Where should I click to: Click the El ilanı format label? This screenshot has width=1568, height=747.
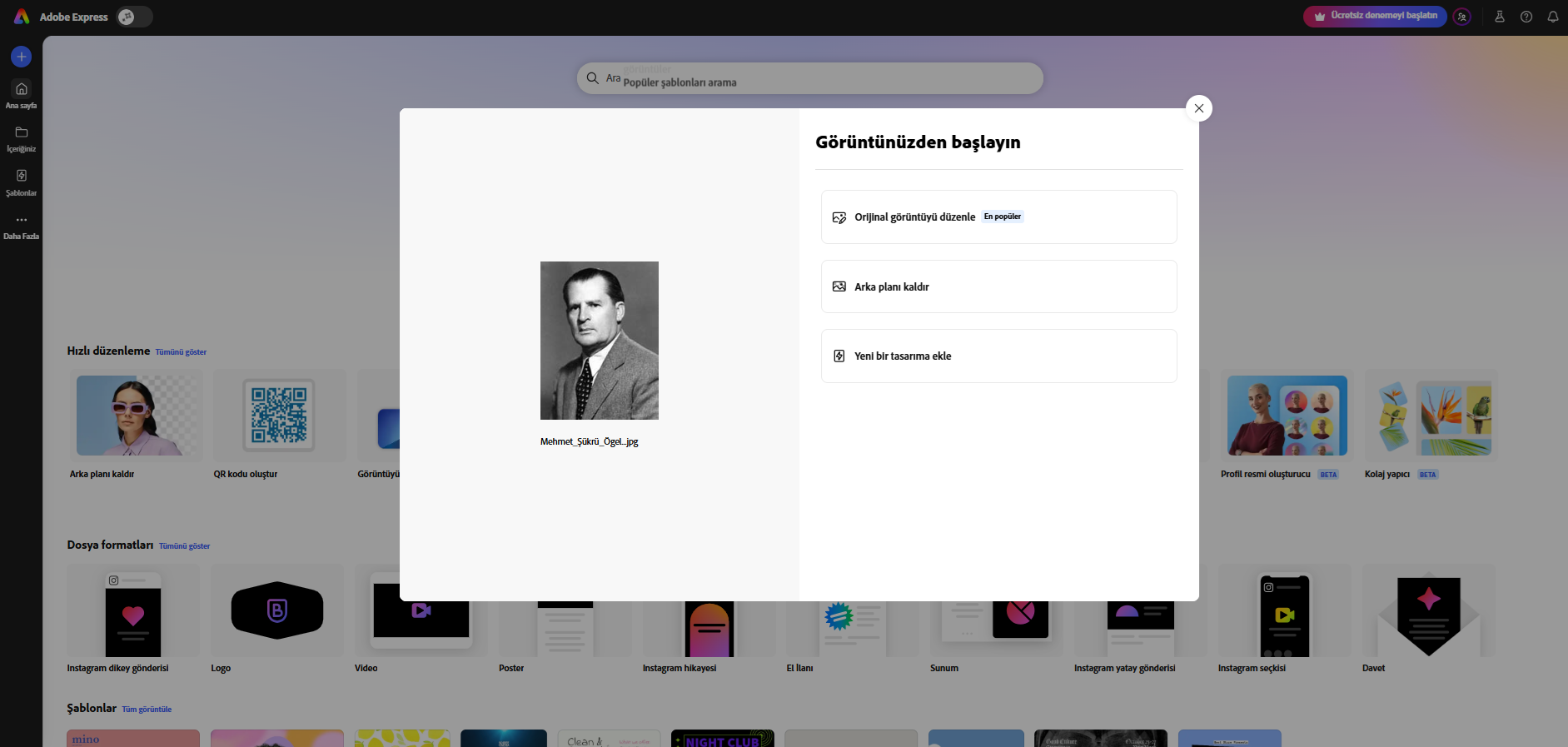(x=799, y=669)
